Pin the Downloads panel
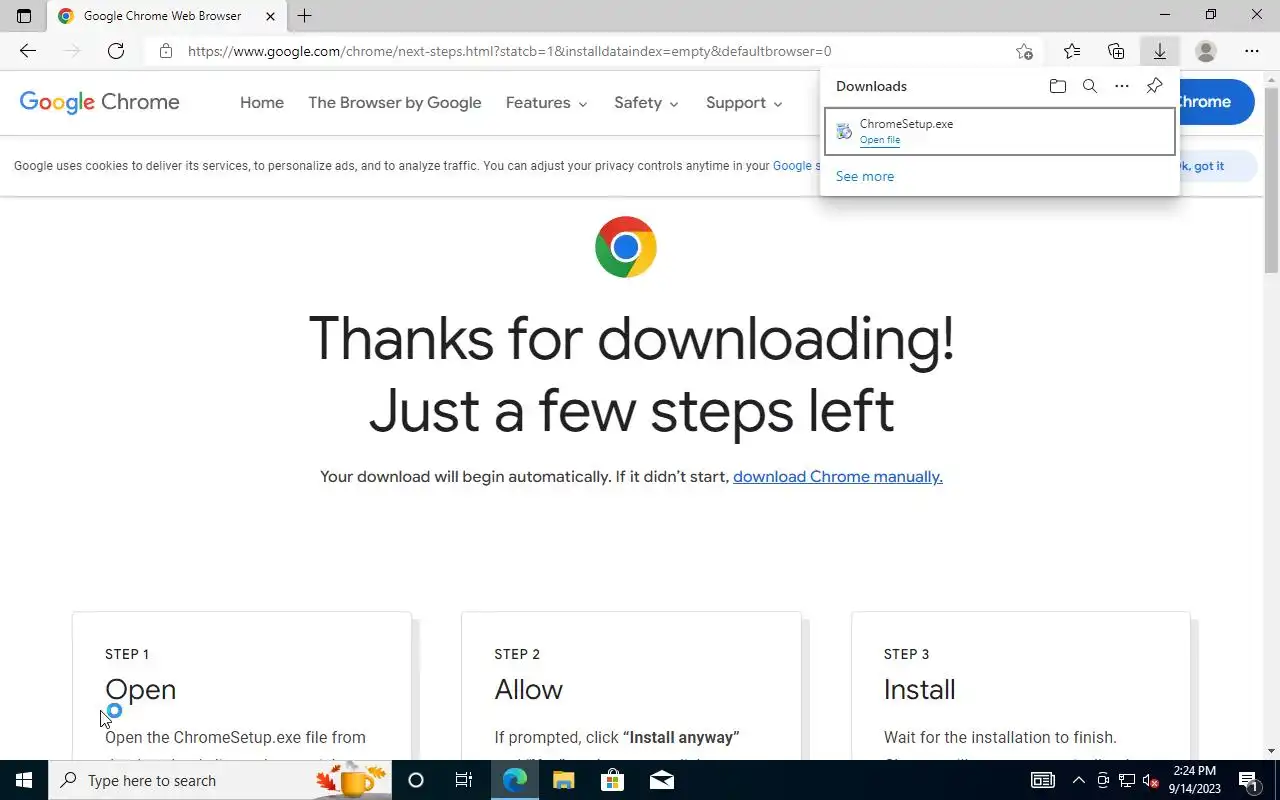The width and height of the screenshot is (1280, 800). point(1154,86)
